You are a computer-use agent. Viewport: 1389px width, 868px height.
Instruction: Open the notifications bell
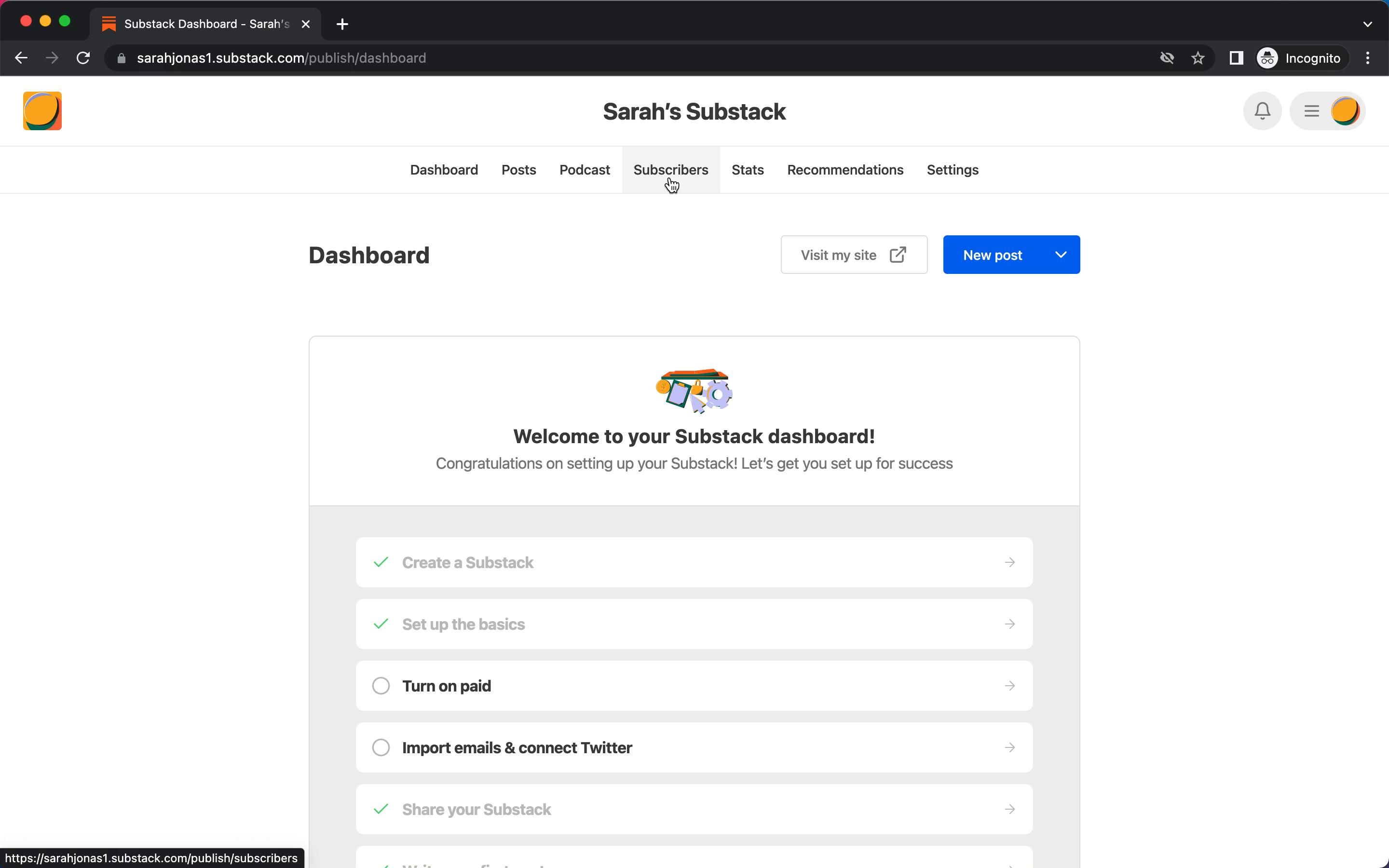tap(1262, 111)
